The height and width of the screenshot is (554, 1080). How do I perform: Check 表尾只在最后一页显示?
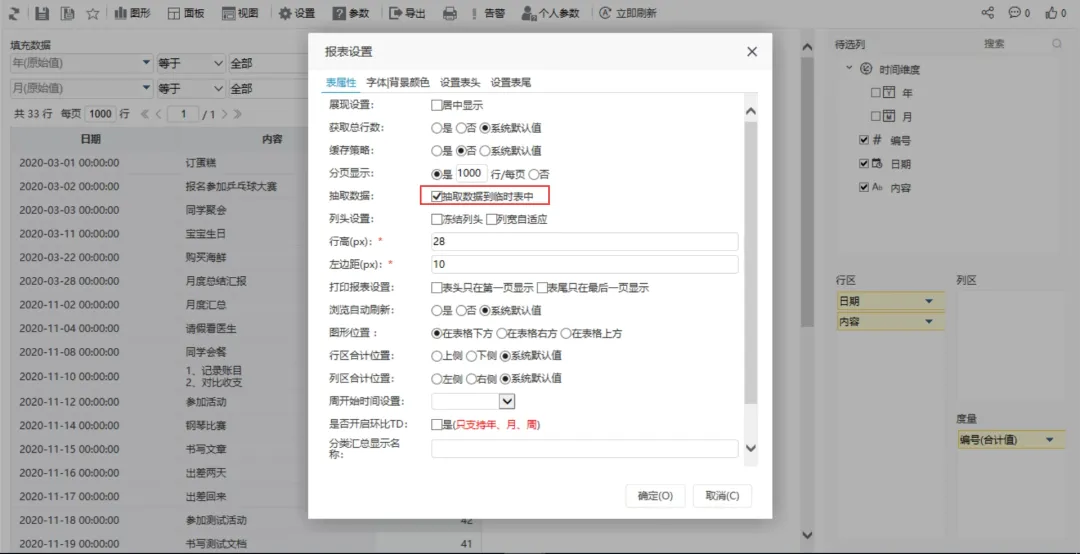click(x=542, y=287)
